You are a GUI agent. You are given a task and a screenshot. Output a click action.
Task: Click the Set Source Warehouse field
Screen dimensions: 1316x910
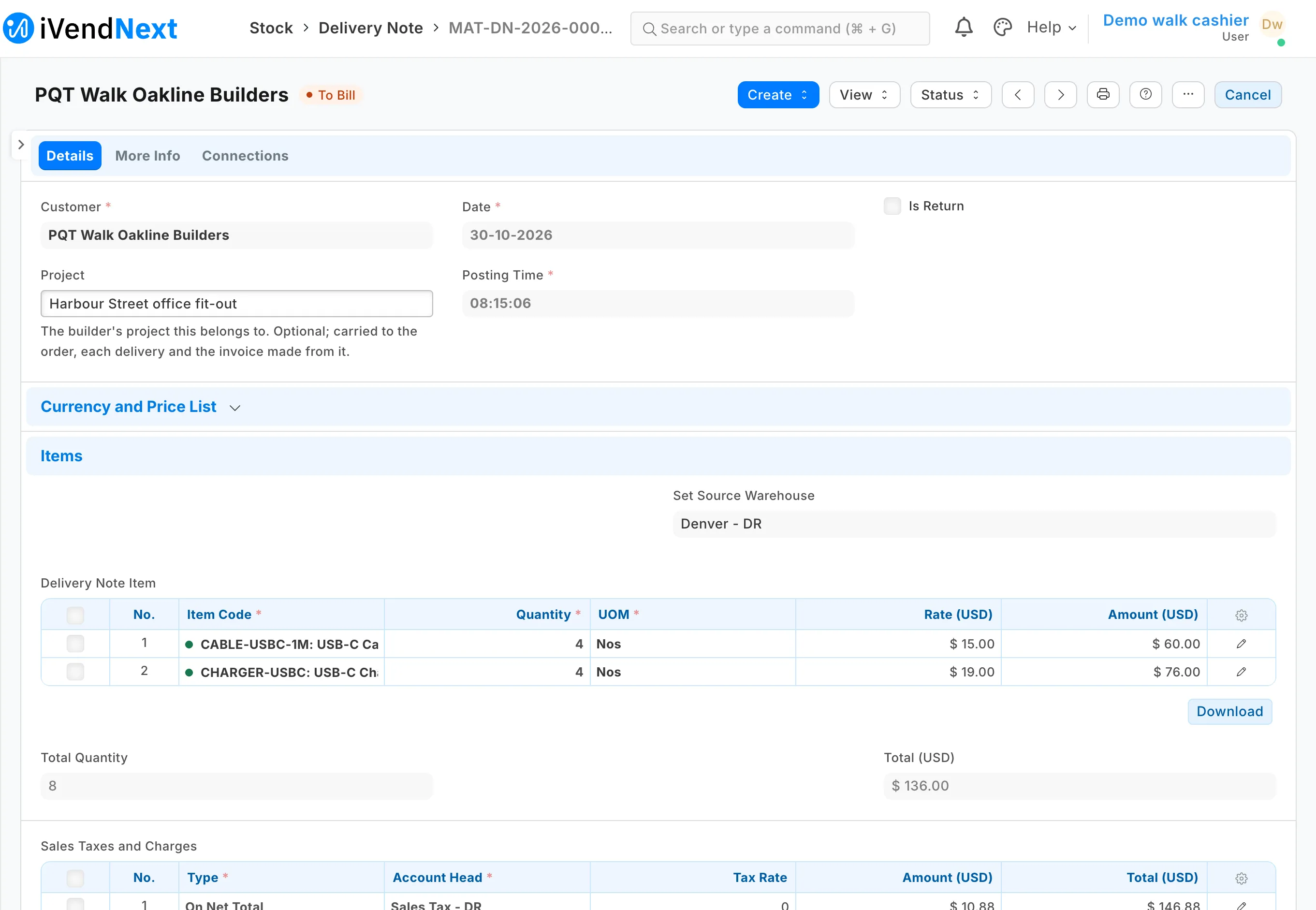click(x=974, y=524)
